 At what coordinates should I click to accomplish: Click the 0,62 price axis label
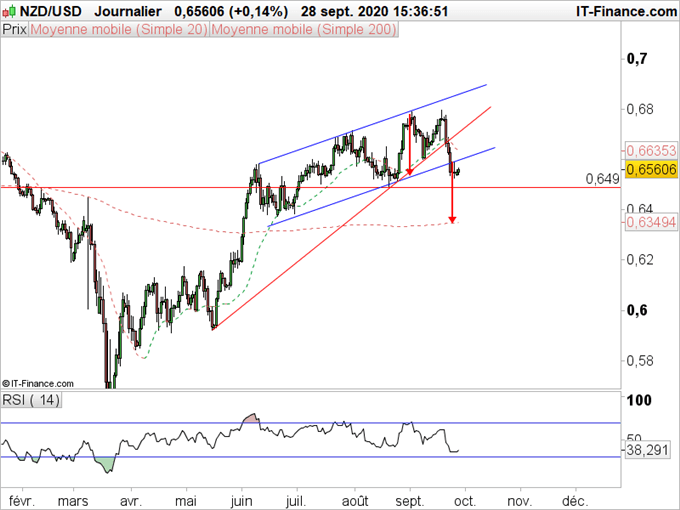coord(640,259)
